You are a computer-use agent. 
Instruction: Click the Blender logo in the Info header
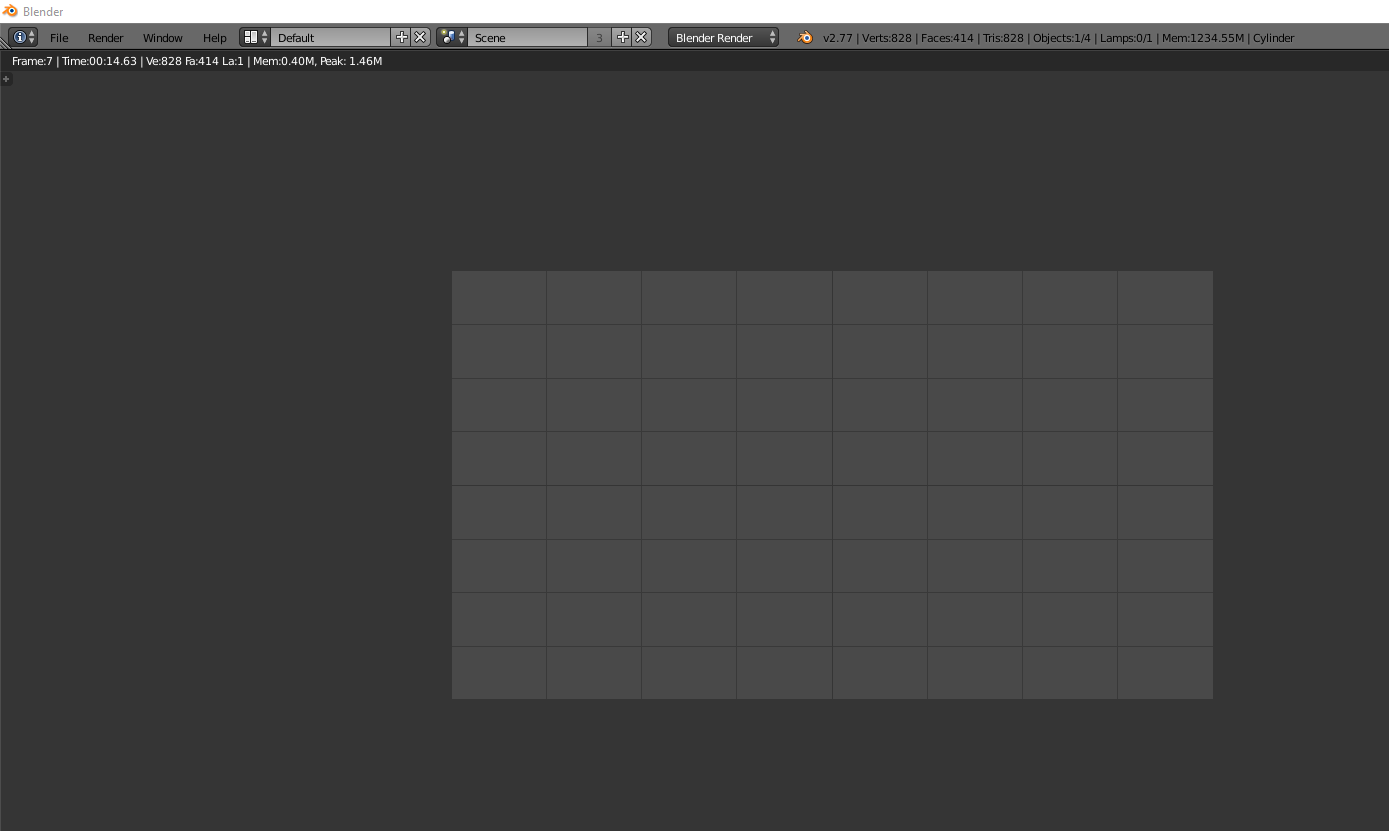click(805, 37)
